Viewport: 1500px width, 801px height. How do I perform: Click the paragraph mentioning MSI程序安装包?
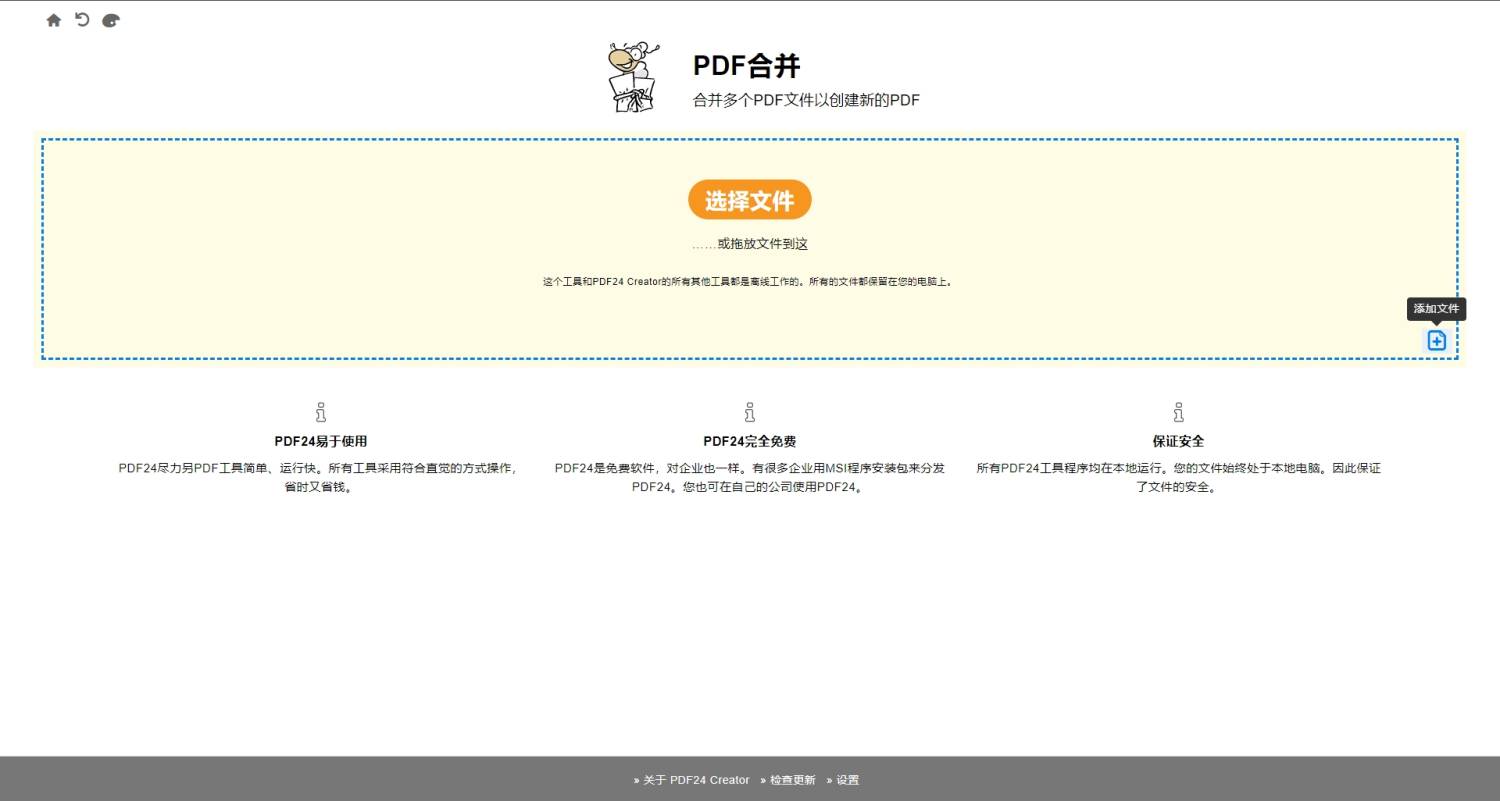click(x=750, y=478)
